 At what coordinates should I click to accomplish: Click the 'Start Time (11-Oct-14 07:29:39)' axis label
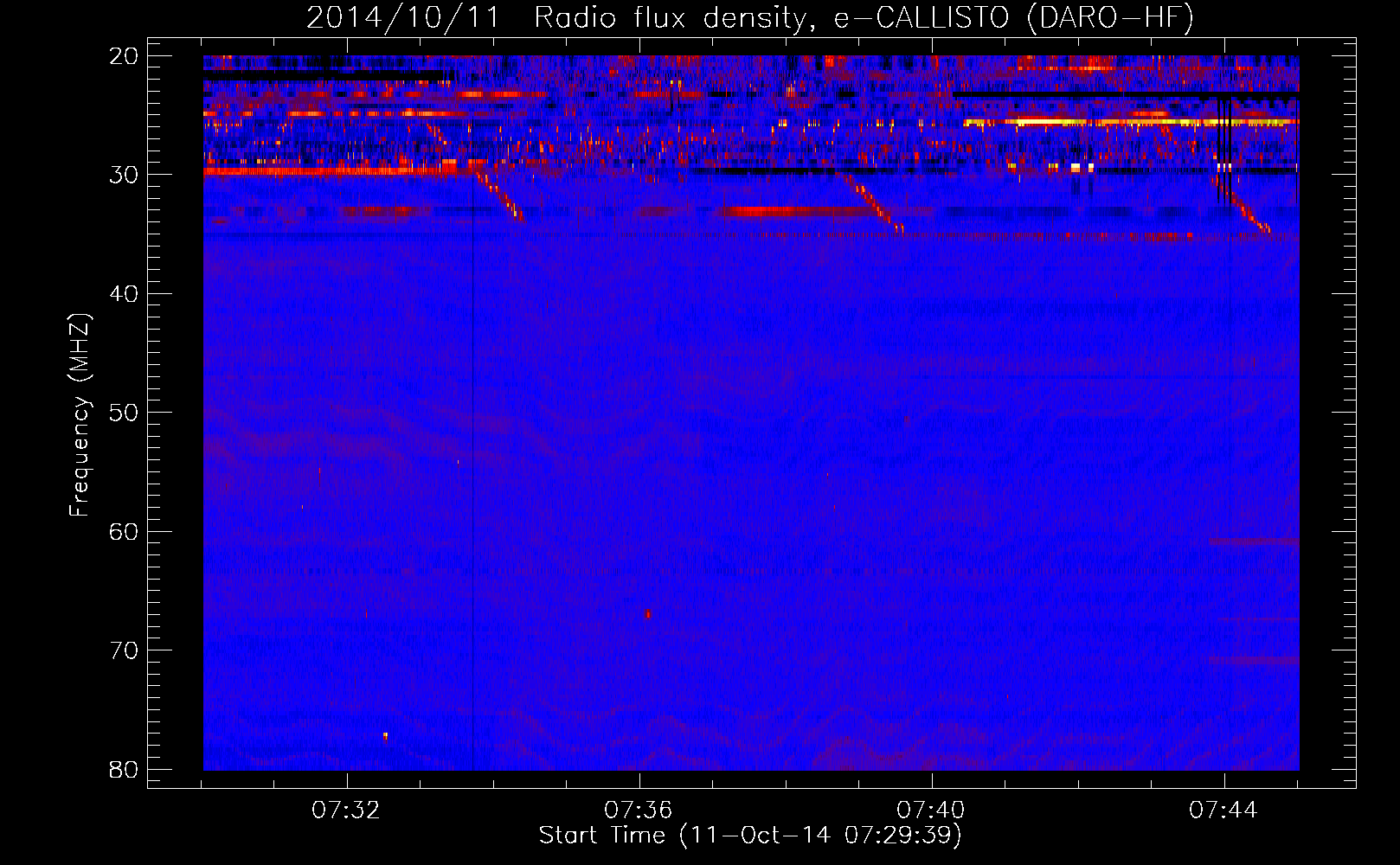(750, 836)
